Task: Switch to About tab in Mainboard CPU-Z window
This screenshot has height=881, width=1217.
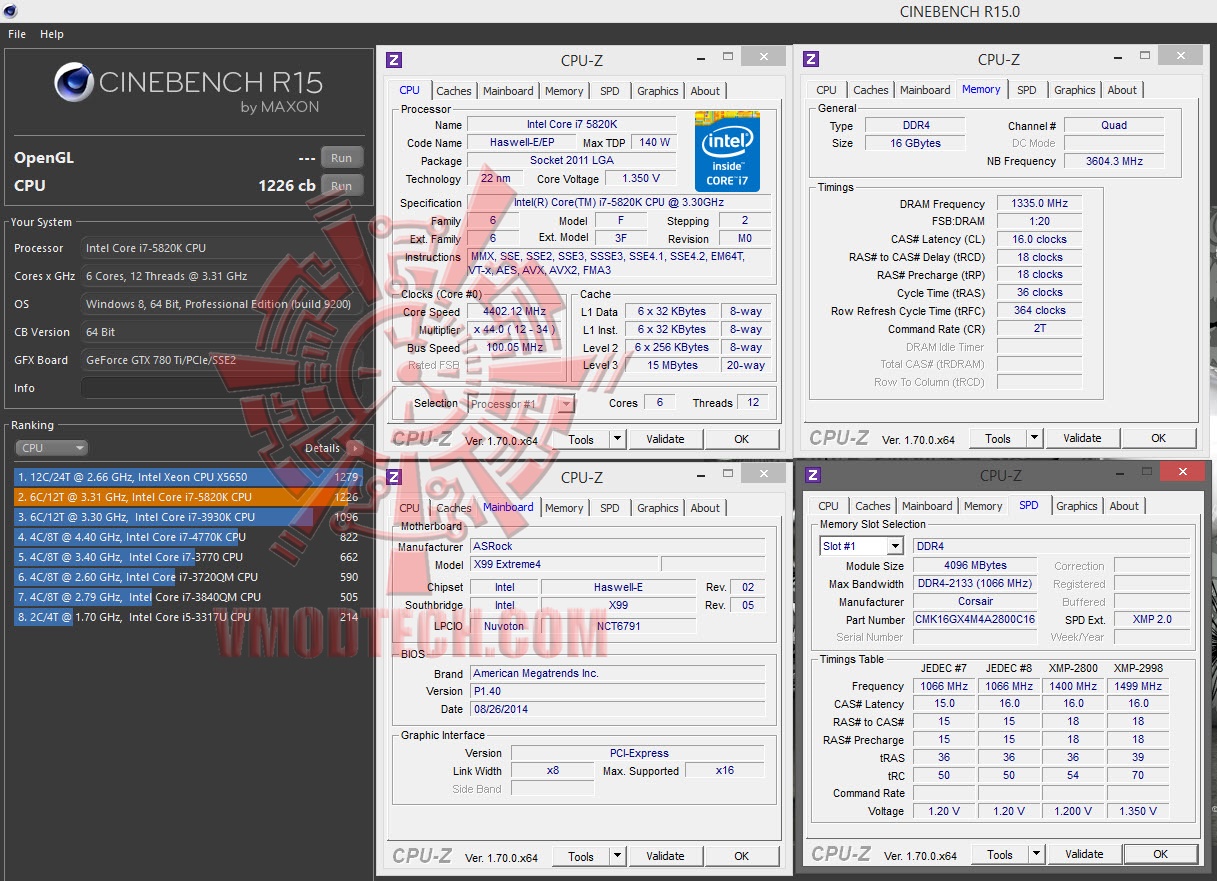Action: point(705,508)
